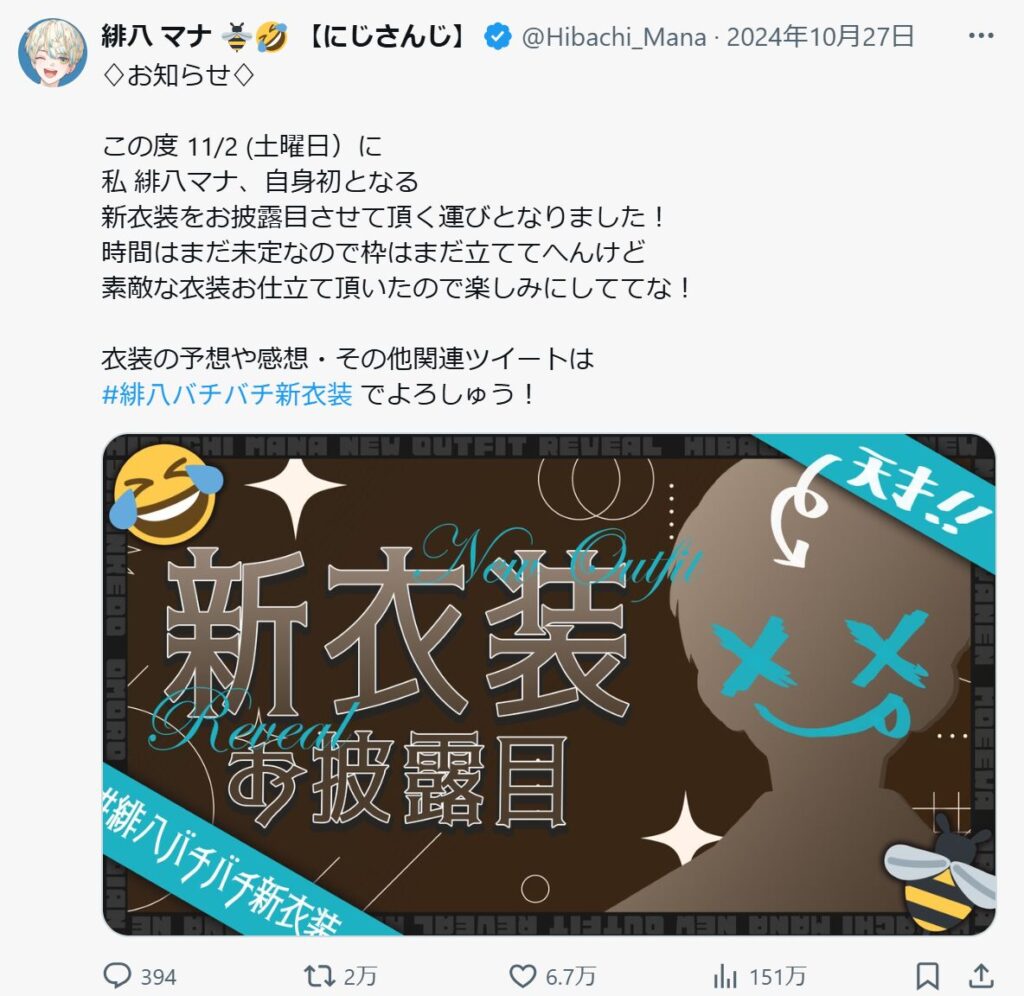Repost the tweet via retweet icon
Screen dimensions: 1024x996
click(x=319, y=976)
